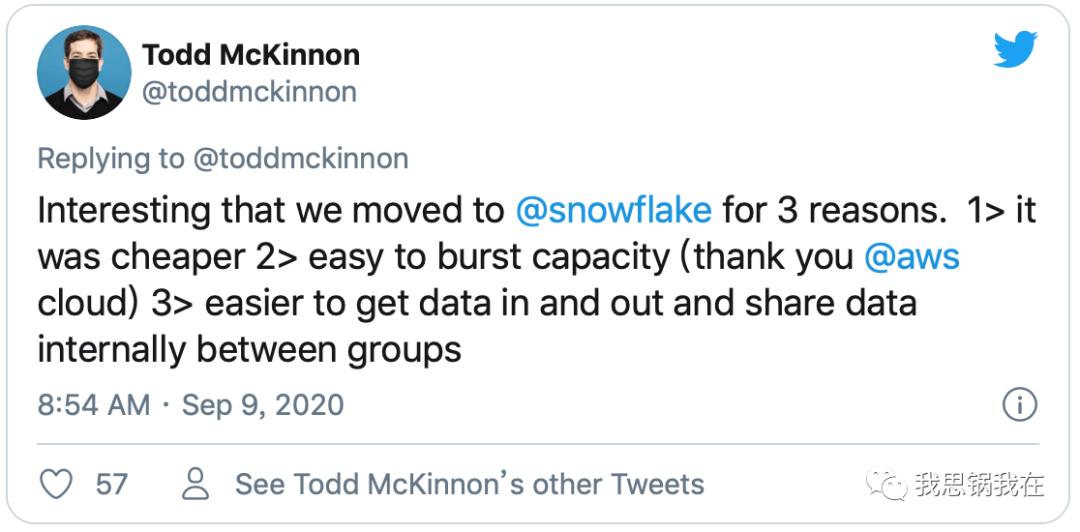Screen dimensions: 1080x532
Task: Follow the @toddmckinnon link in Replying to
Action: (x=300, y=159)
